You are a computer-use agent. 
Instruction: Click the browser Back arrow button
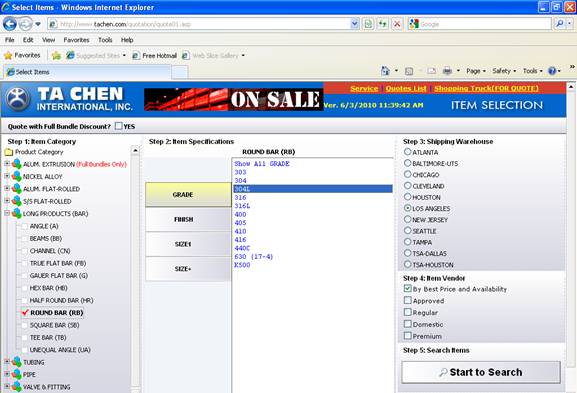(10, 24)
